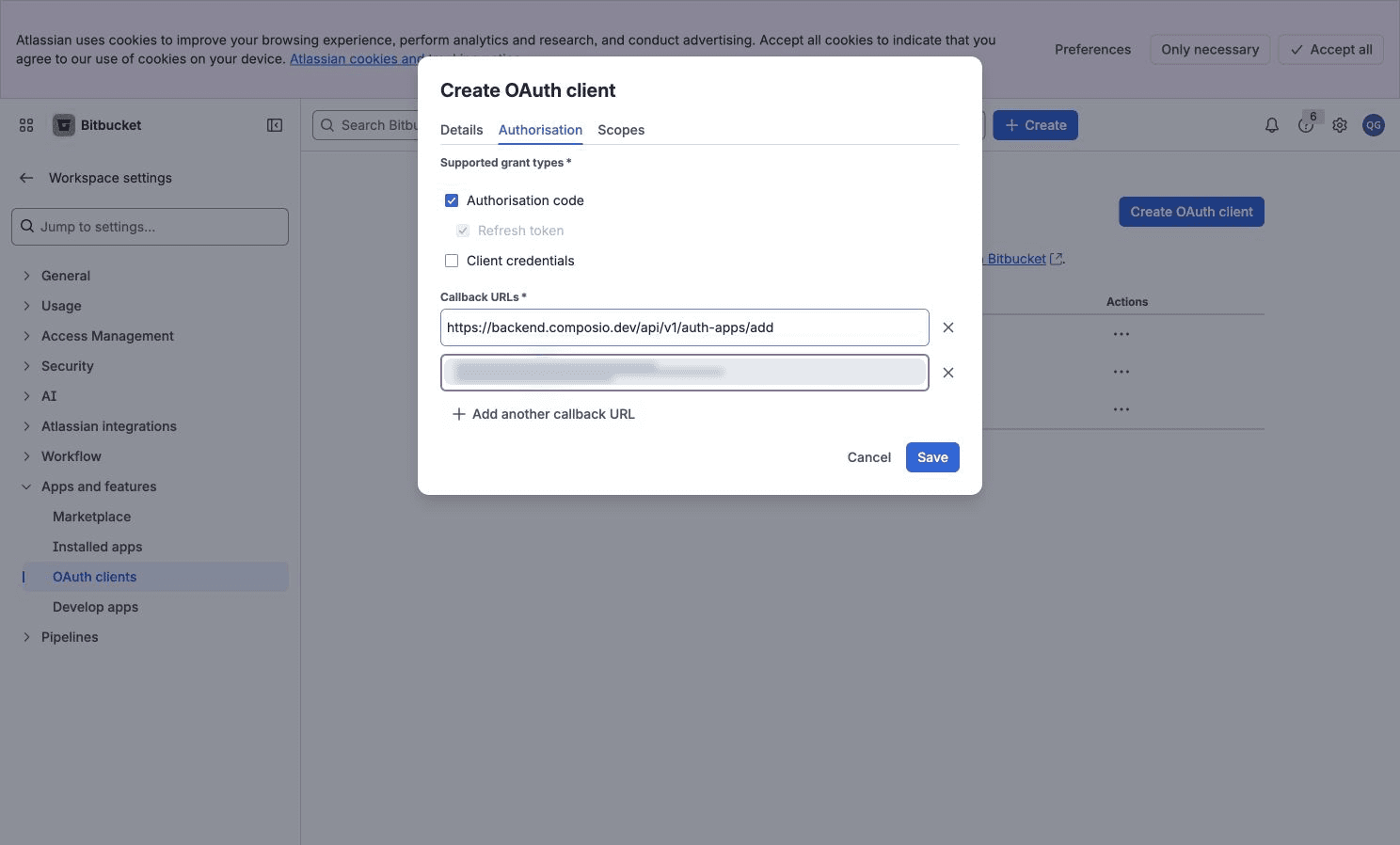
Task: Open the settings gear icon
Action: [1340, 125]
